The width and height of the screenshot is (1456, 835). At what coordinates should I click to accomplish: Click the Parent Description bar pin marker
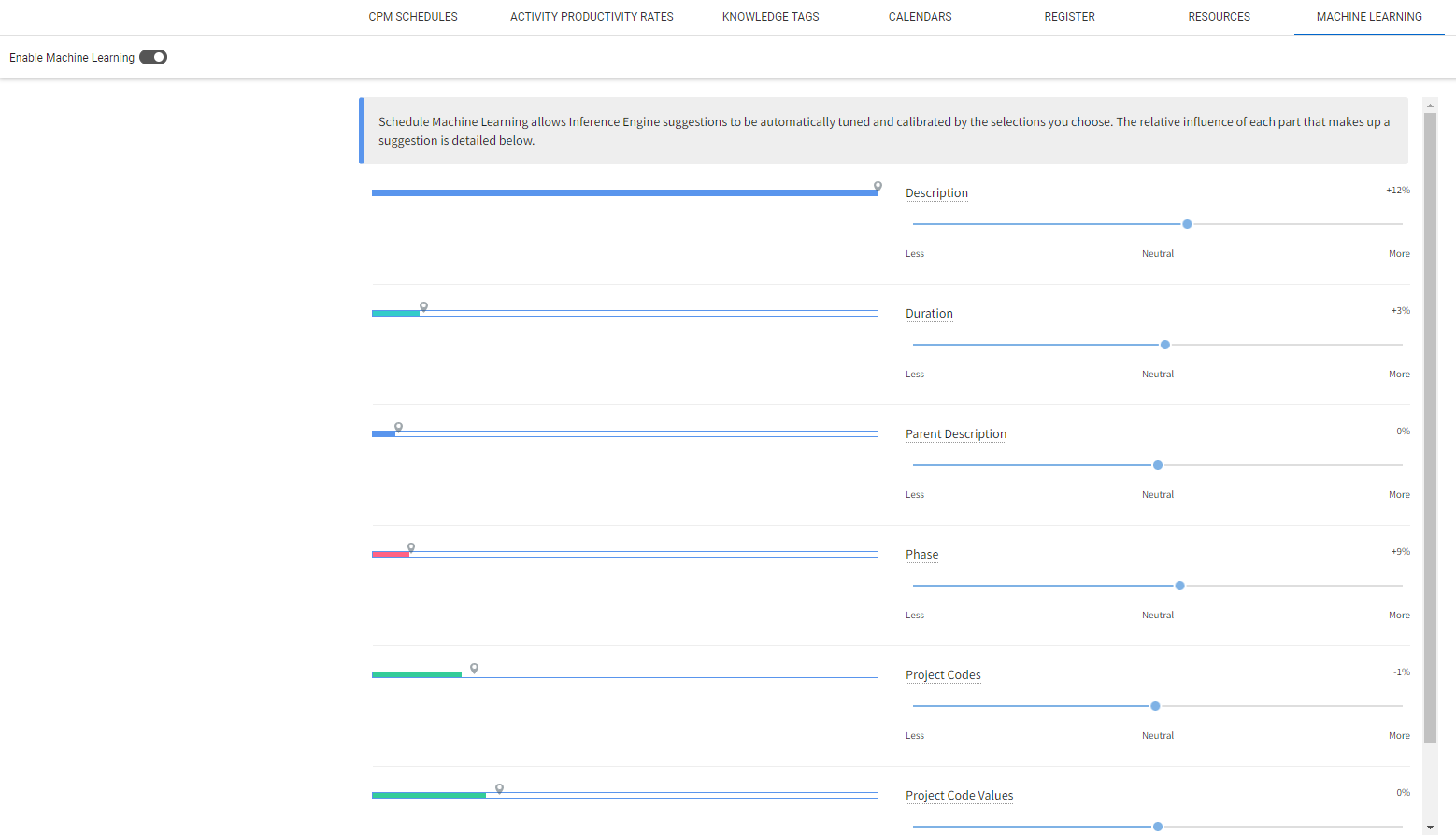pyautogui.click(x=398, y=427)
